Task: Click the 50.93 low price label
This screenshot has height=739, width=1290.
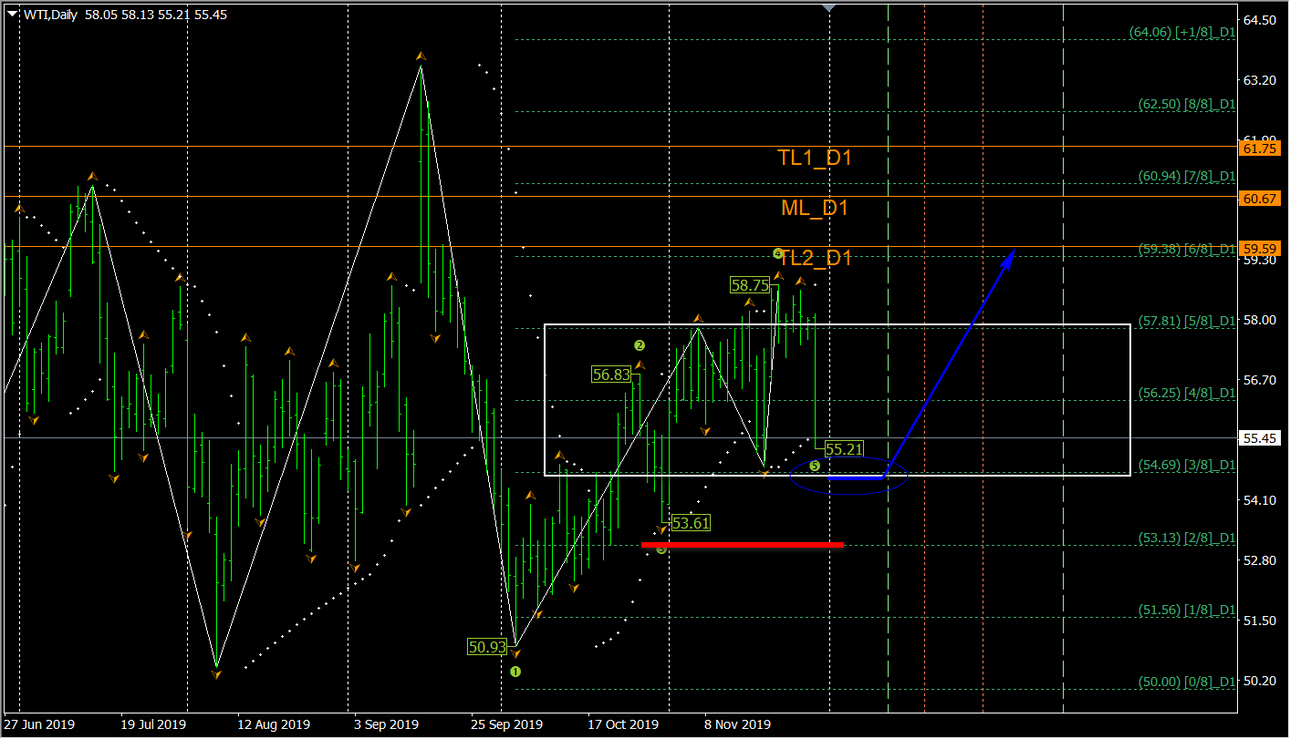Action: point(488,647)
